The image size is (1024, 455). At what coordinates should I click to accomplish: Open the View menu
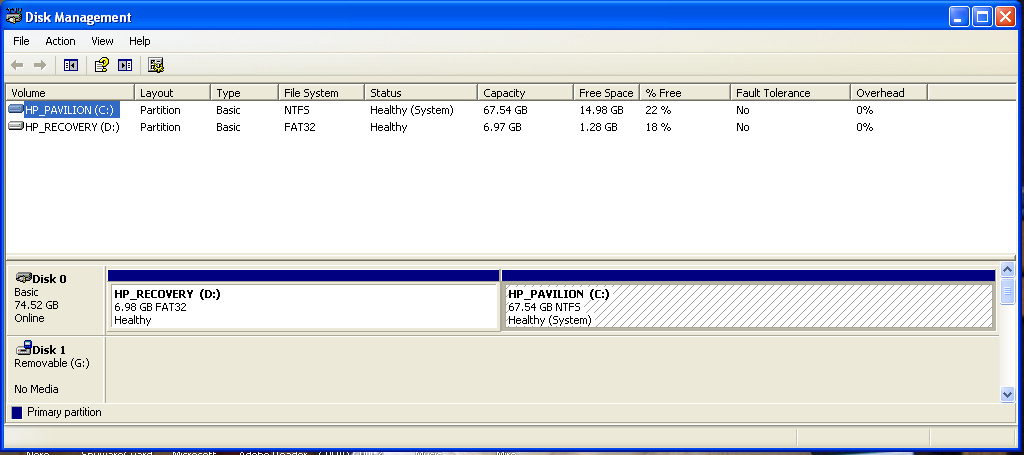click(102, 41)
